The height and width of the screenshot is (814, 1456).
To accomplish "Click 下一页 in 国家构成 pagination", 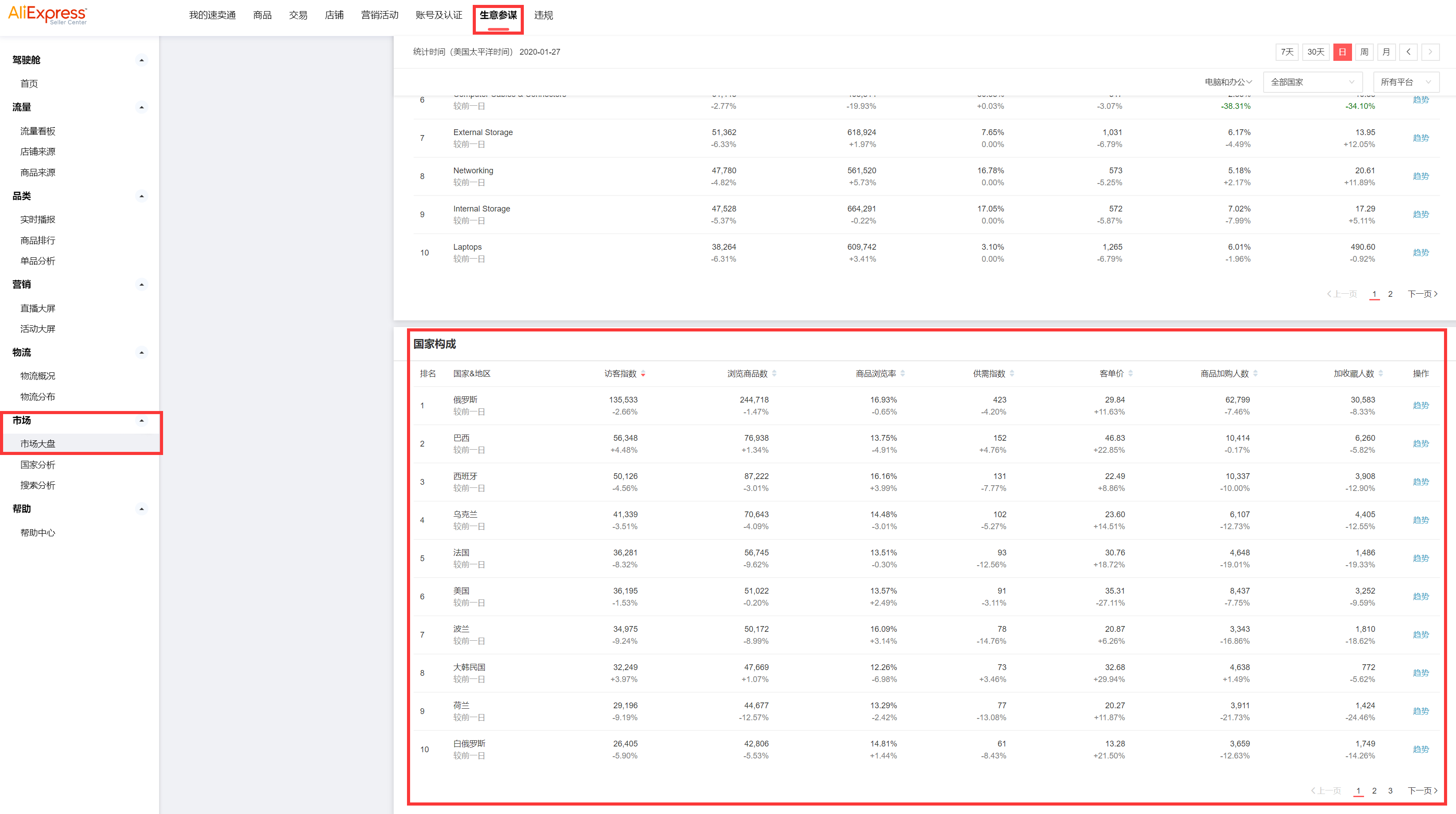I will tap(1422, 790).
